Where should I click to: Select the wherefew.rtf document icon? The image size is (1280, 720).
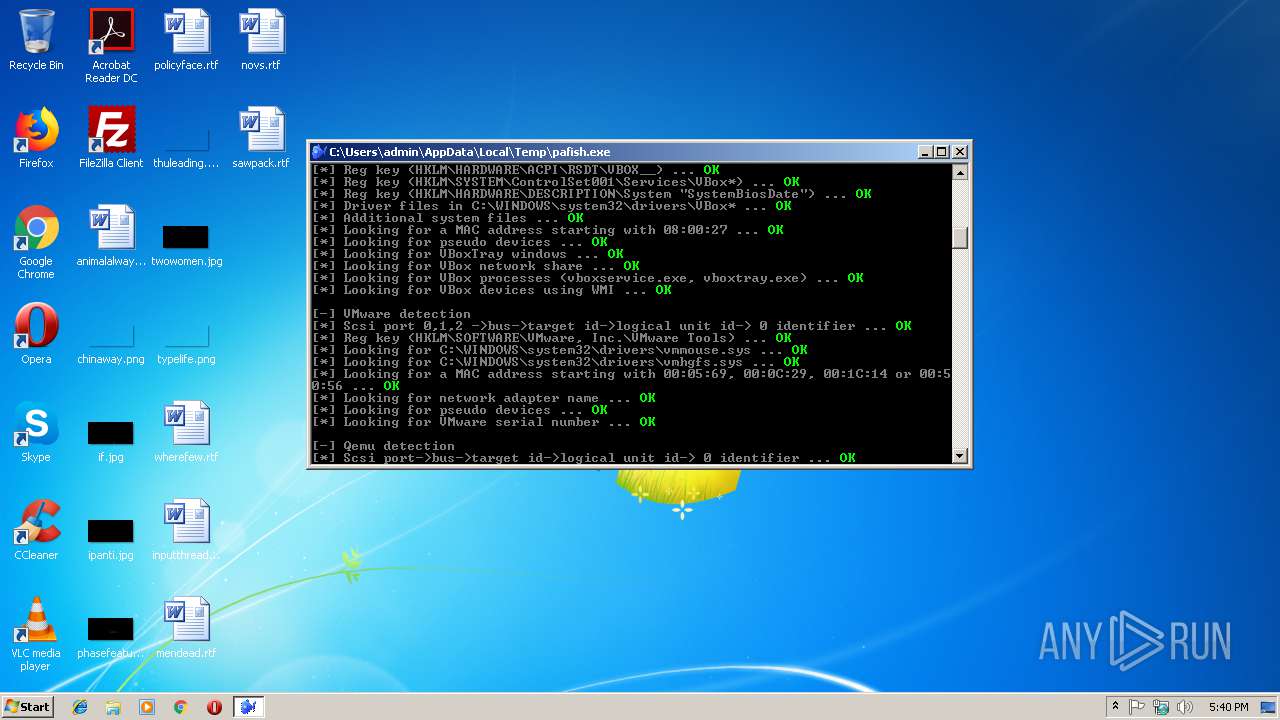click(186, 432)
